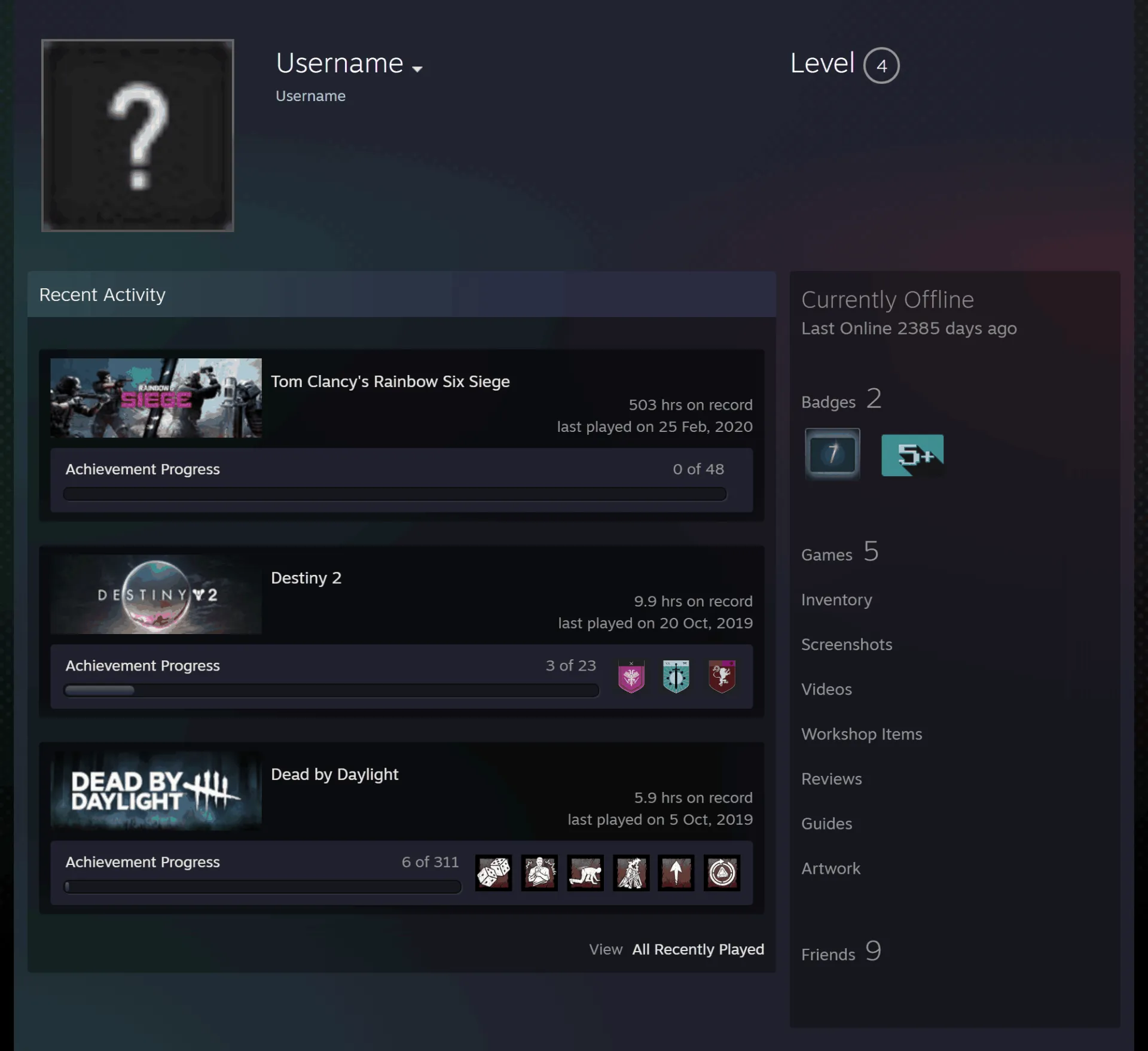
Task: Click the '503 hrs on record' text
Action: coord(691,405)
